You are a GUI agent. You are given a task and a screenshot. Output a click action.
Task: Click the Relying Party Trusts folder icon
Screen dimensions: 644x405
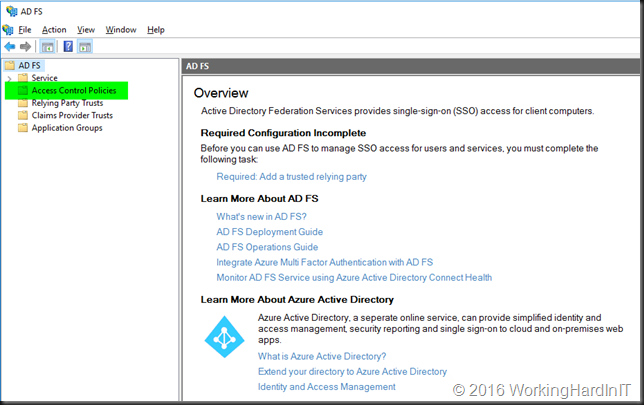tap(23, 103)
